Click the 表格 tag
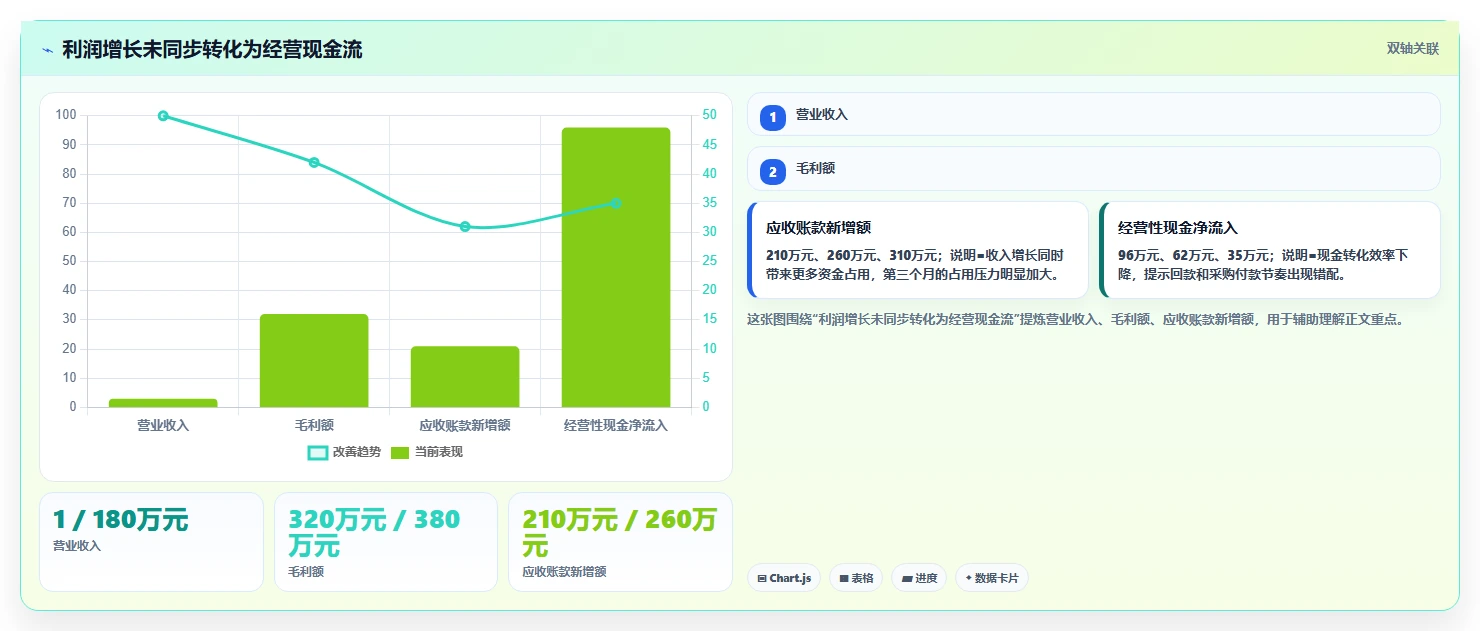This screenshot has width=1480, height=631. 856,578
